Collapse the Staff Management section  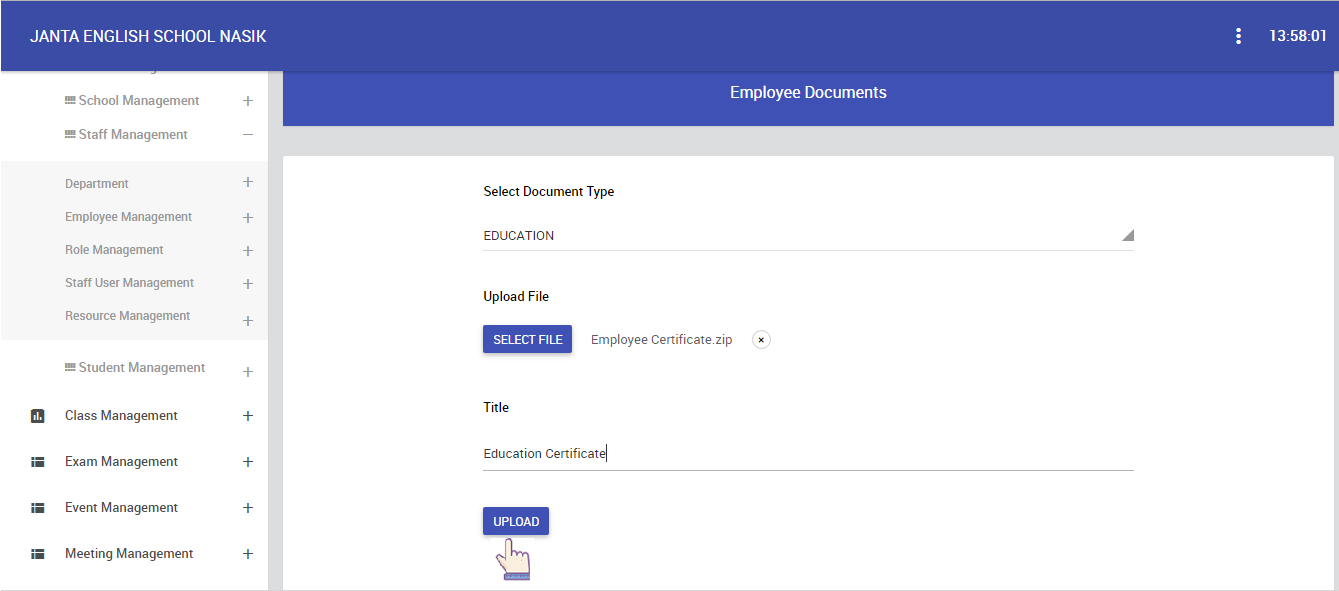coord(248,135)
